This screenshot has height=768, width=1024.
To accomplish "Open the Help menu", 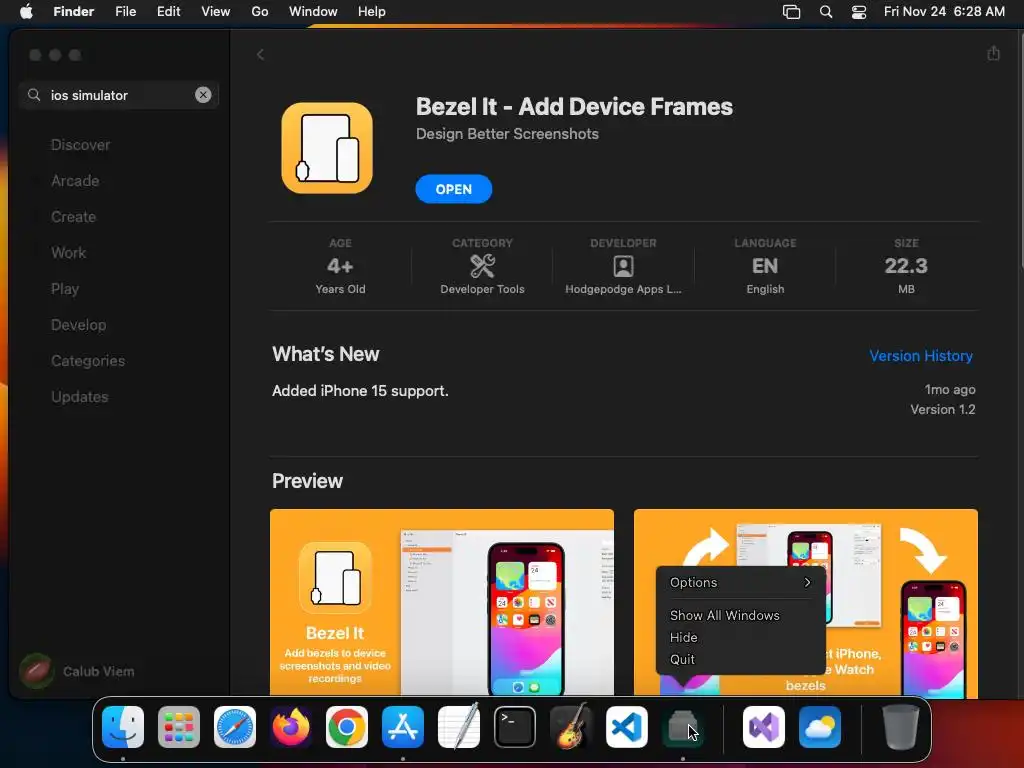I will coord(372,11).
